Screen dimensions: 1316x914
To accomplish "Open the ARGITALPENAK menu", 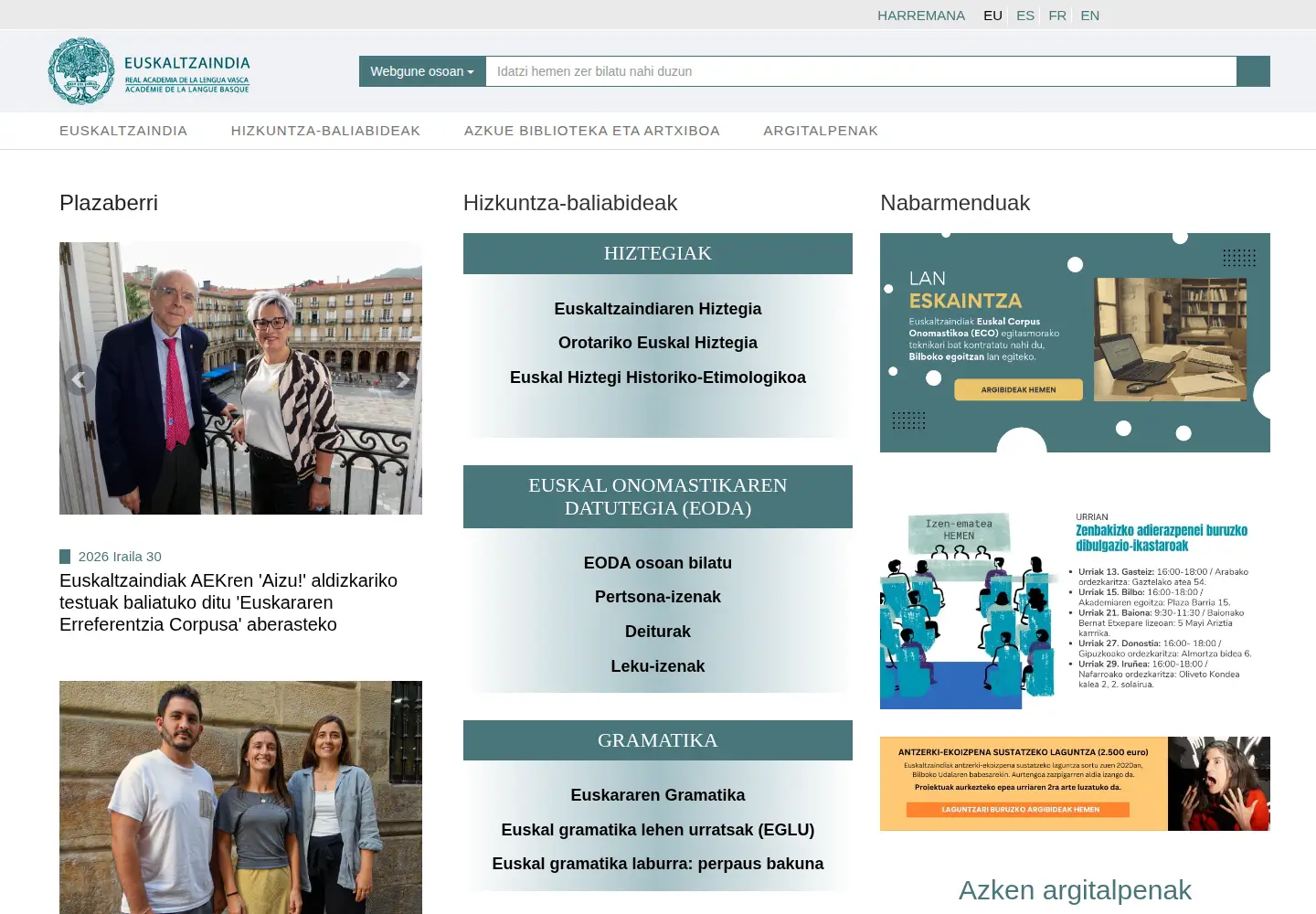I will (821, 131).
